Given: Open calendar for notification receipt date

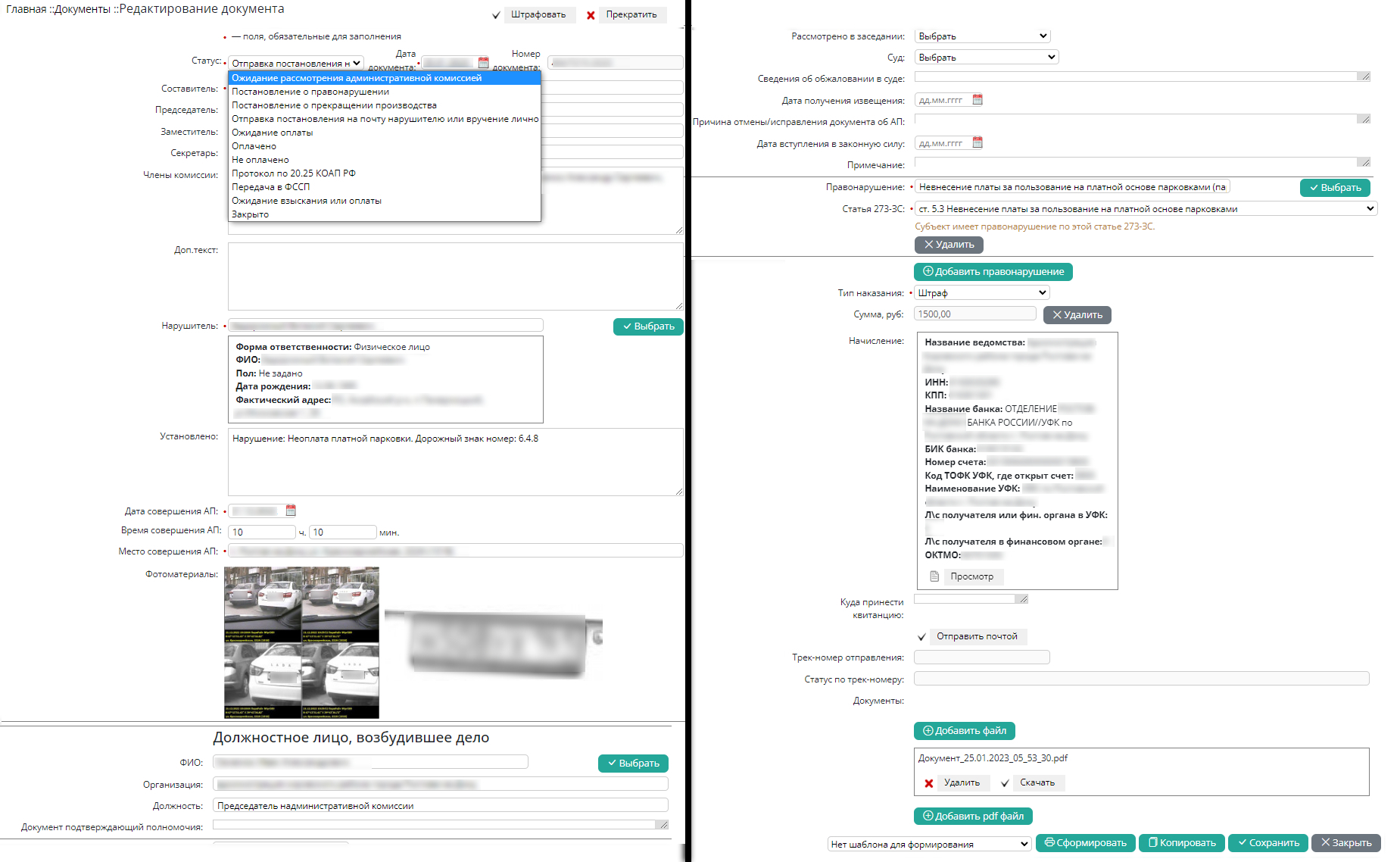Looking at the screenshot, I should pos(977,100).
